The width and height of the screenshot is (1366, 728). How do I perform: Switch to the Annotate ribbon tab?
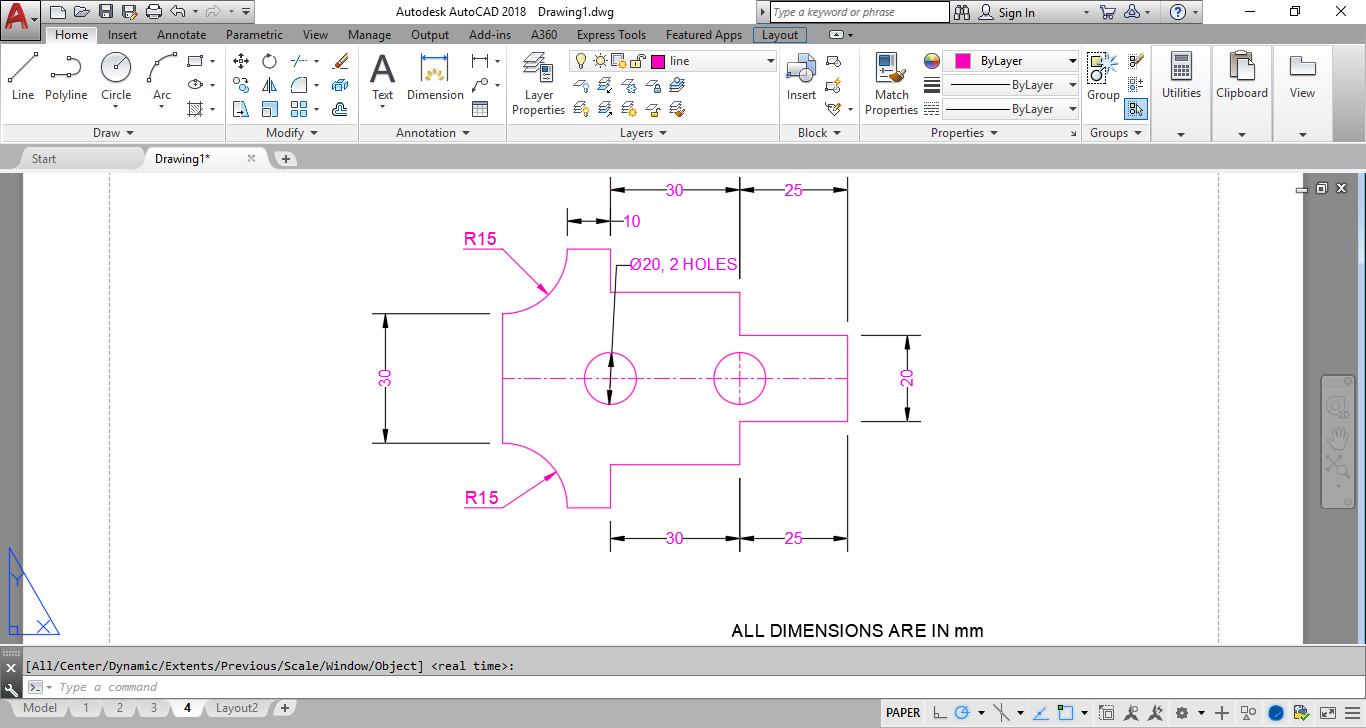(x=181, y=35)
